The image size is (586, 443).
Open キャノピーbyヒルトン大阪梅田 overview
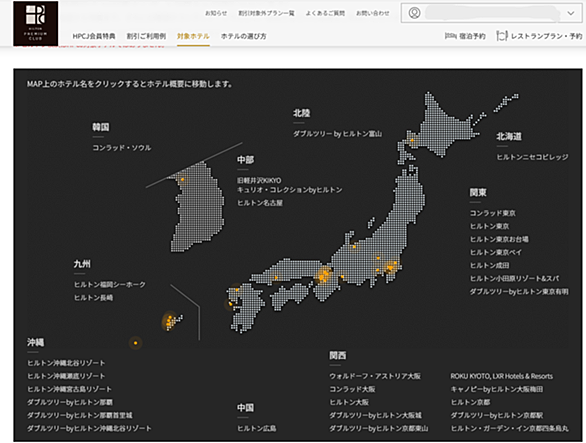pyautogui.click(x=497, y=389)
